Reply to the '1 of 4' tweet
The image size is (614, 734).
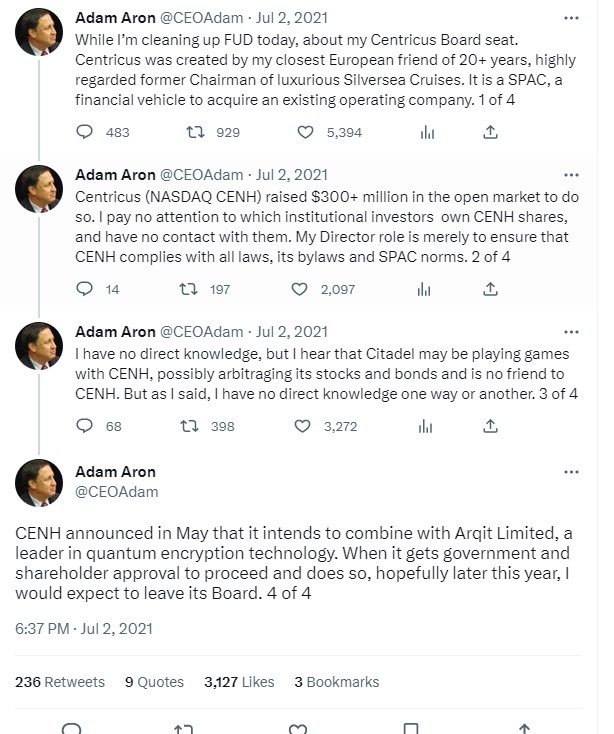pyautogui.click(x=85, y=132)
